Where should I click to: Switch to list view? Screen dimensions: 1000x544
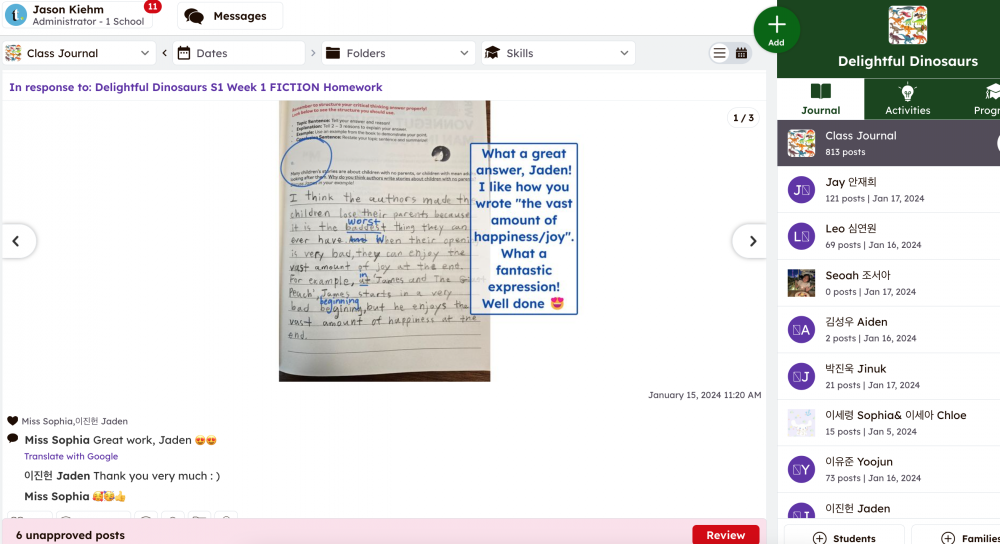point(719,53)
